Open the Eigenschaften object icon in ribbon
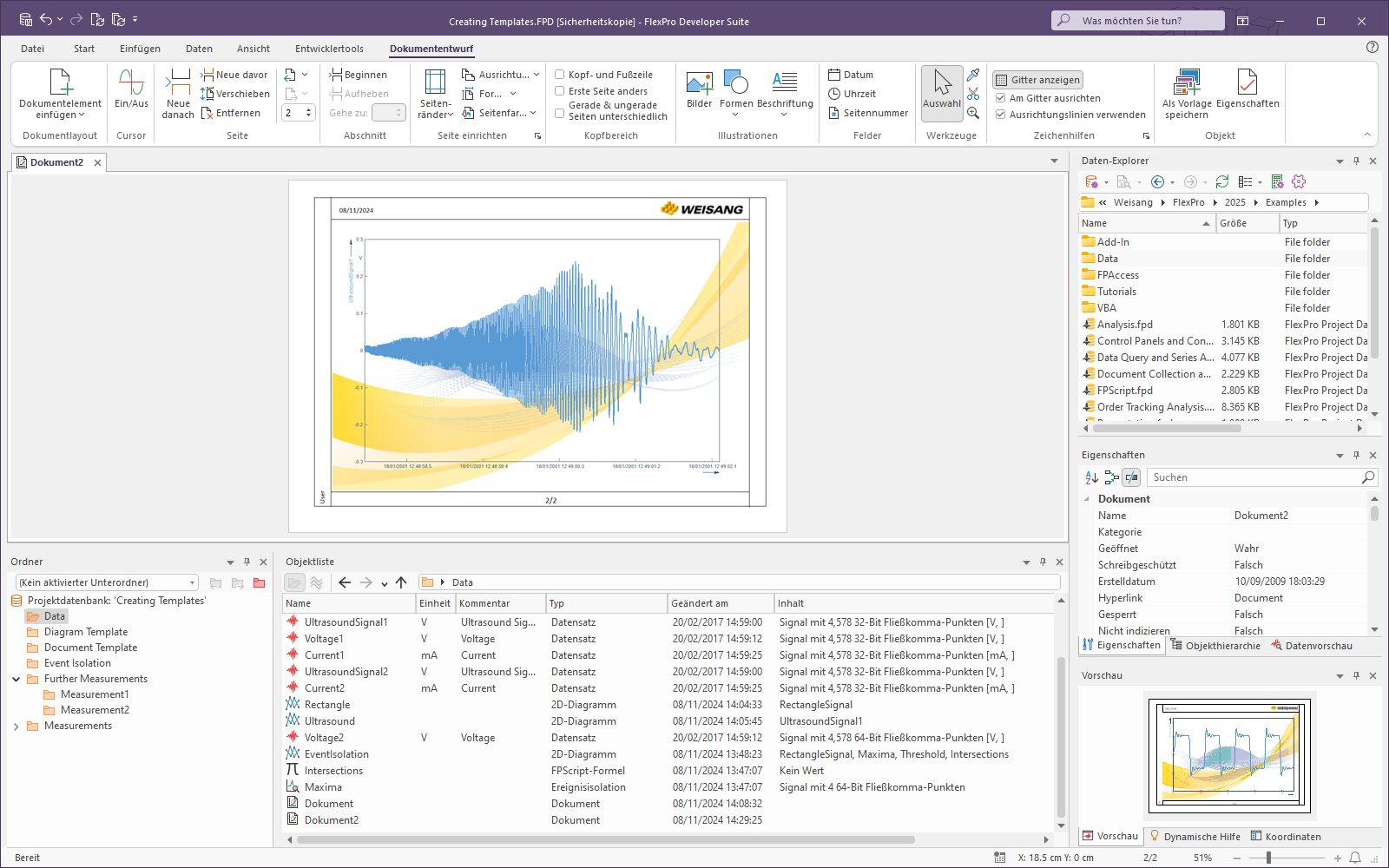The height and width of the screenshot is (868, 1389). (x=1247, y=83)
